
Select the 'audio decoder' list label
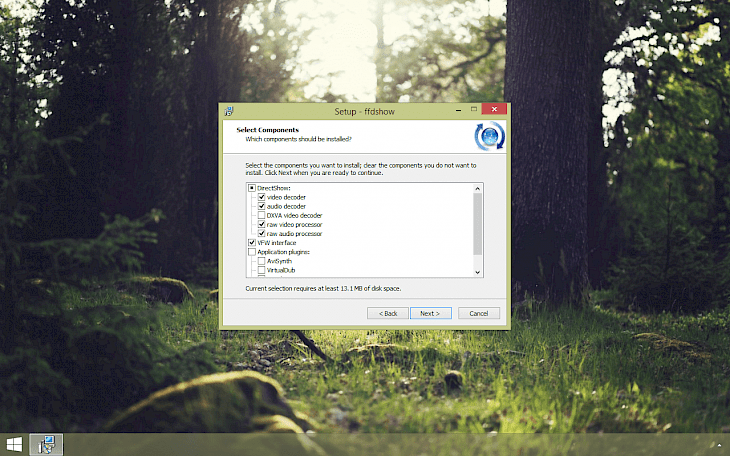[x=286, y=206]
